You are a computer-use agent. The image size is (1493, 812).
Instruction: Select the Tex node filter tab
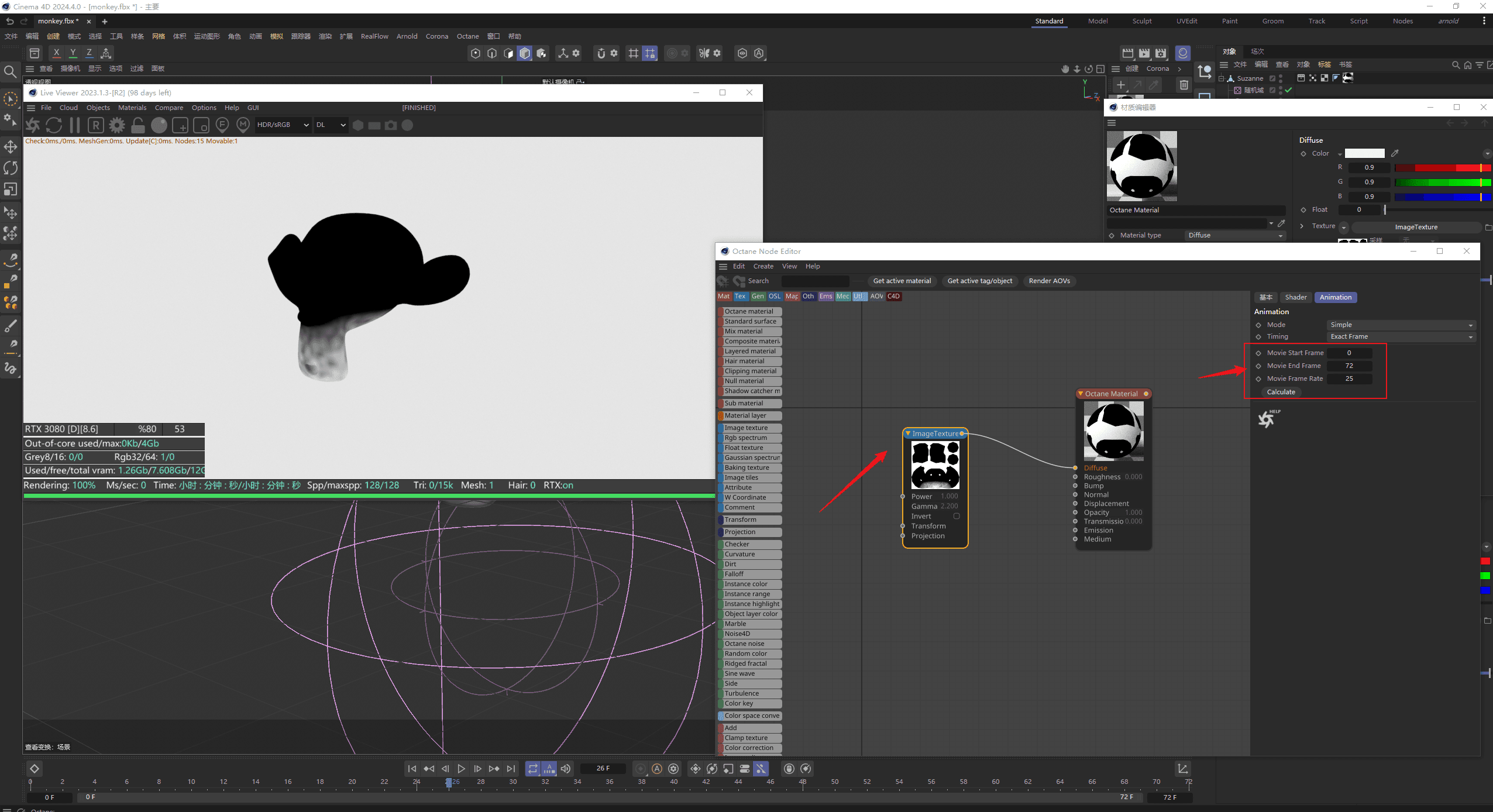pyautogui.click(x=740, y=297)
